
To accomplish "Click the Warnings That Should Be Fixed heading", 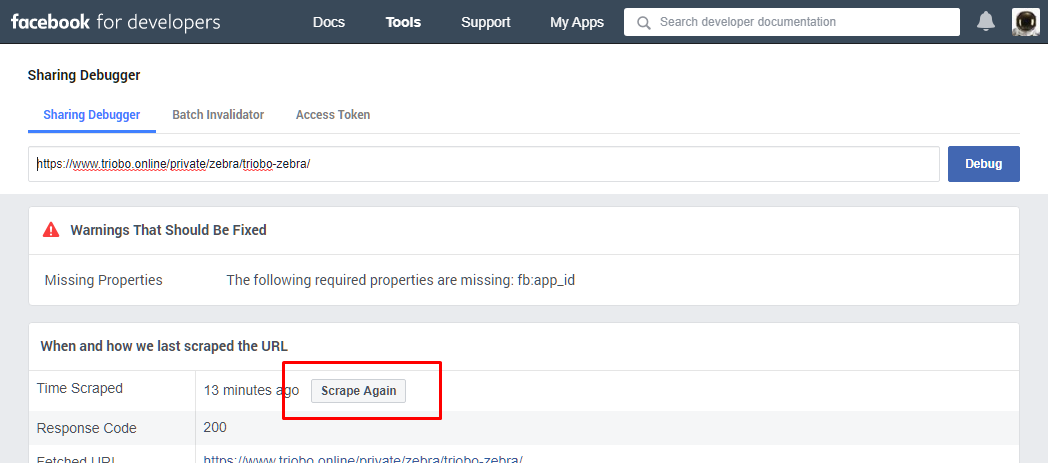I will [x=168, y=230].
